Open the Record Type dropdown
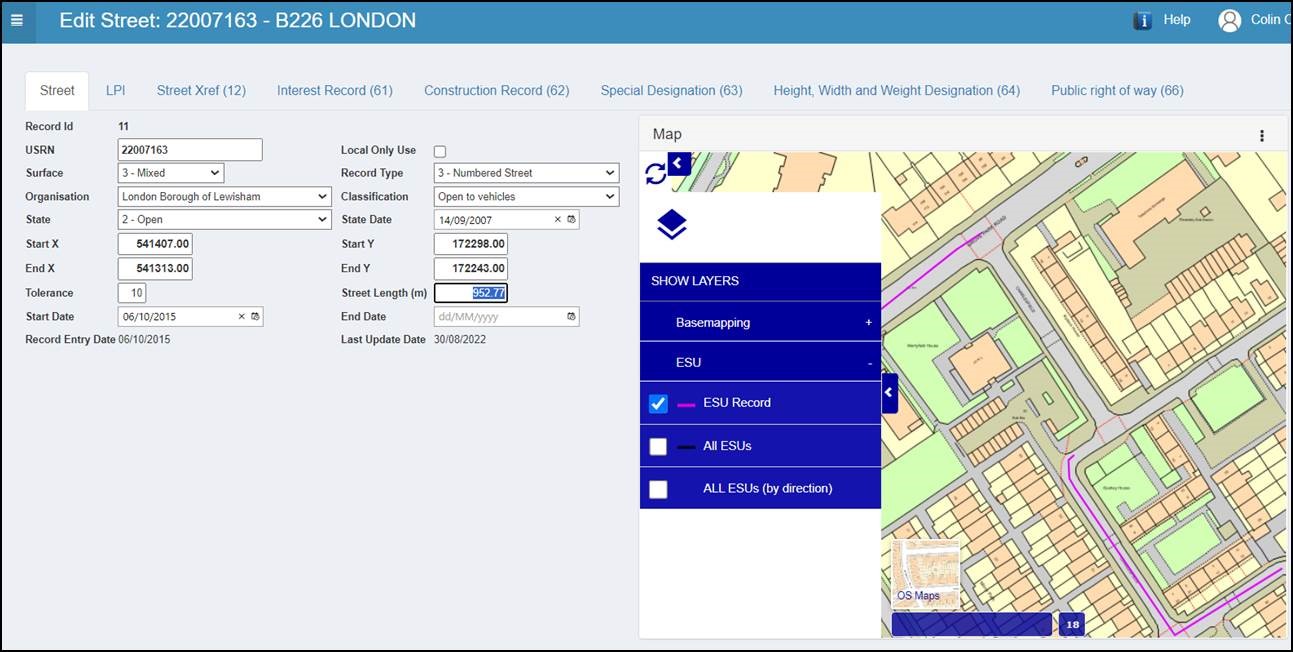This screenshot has width=1293, height=652. (527, 173)
